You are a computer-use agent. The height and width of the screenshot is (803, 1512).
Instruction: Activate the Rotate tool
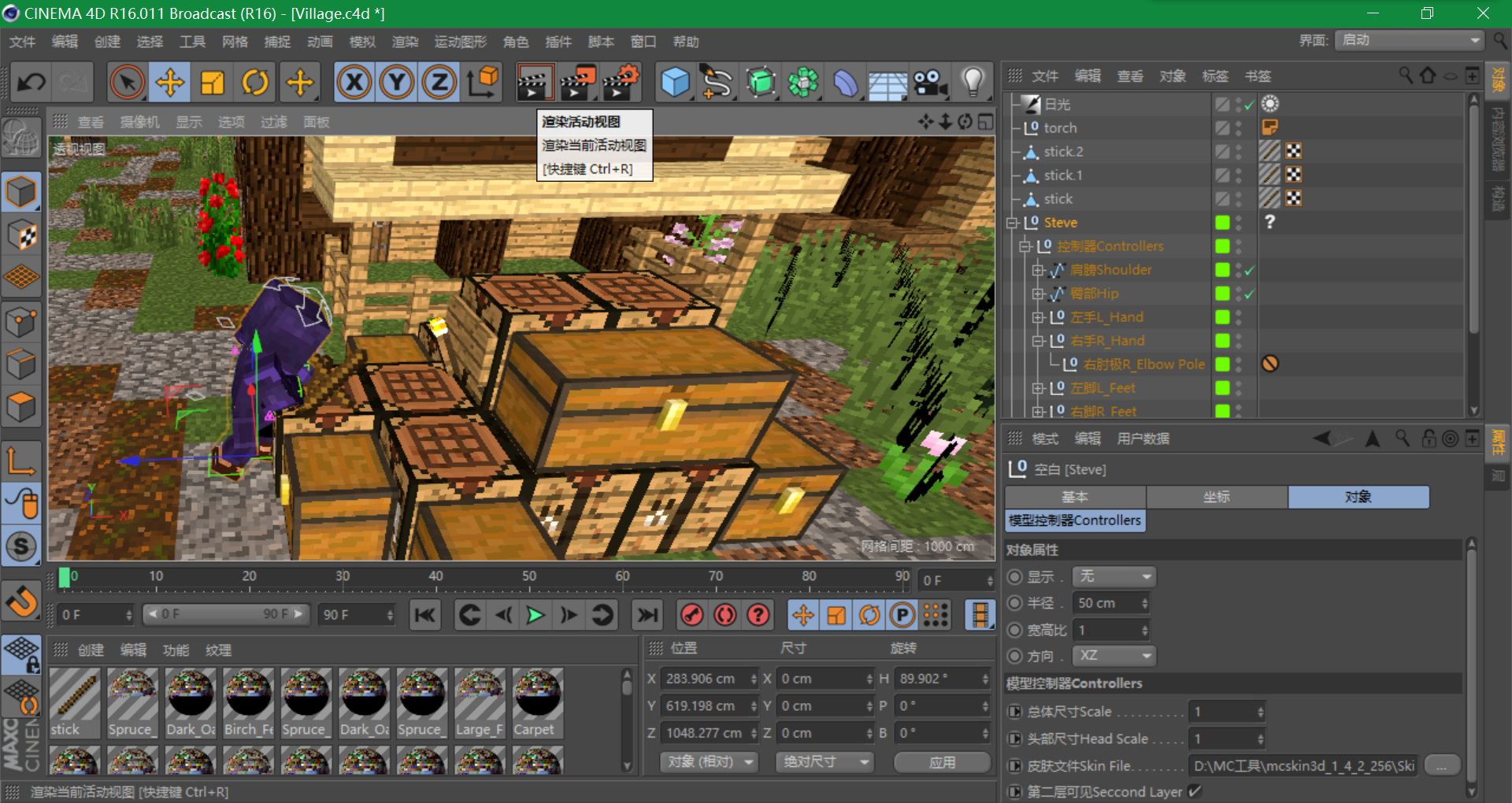click(x=255, y=83)
